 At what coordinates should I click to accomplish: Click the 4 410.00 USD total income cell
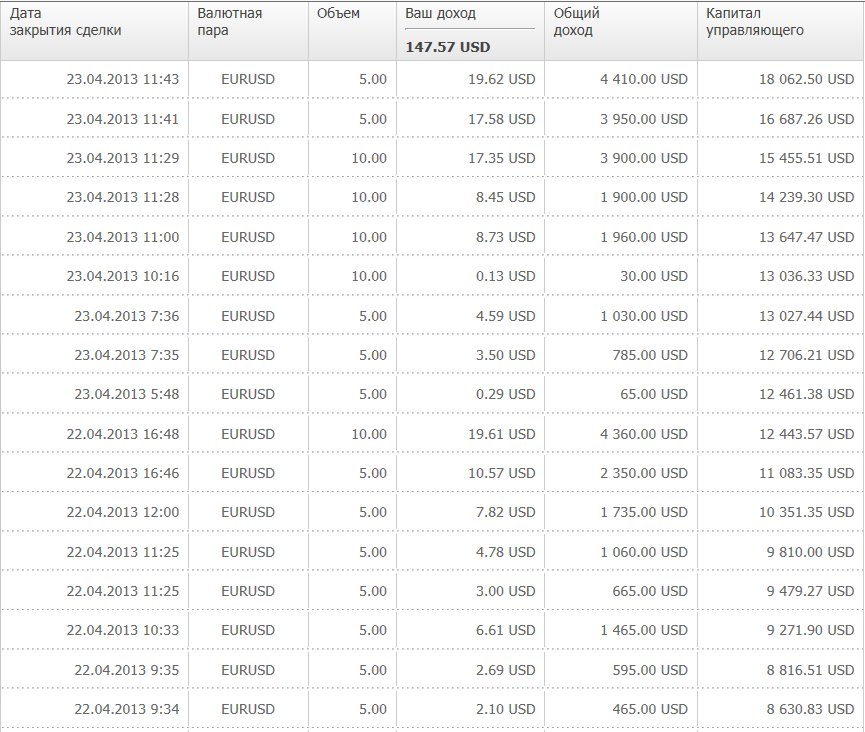(644, 80)
